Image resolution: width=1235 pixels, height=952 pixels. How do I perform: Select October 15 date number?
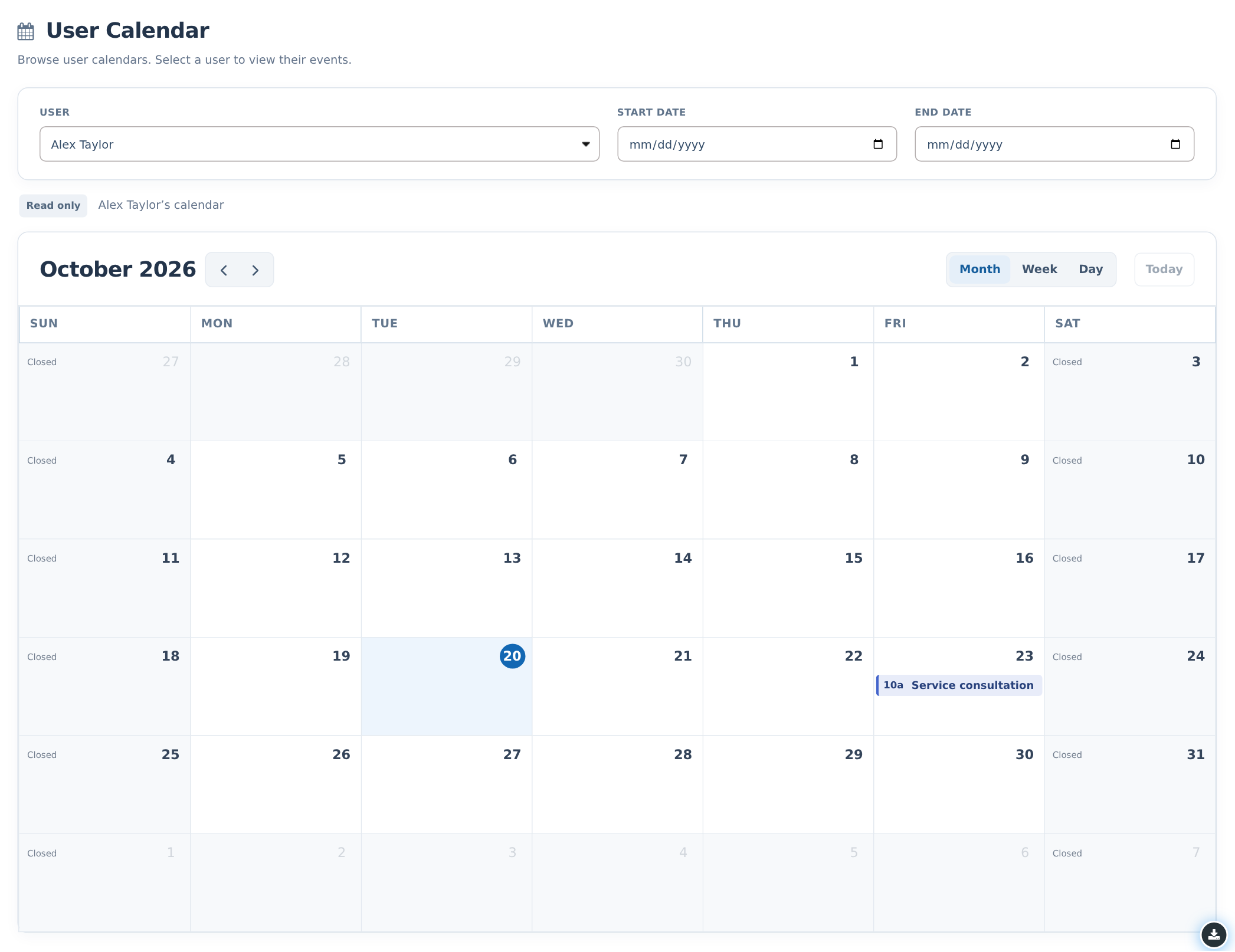[x=853, y=558]
